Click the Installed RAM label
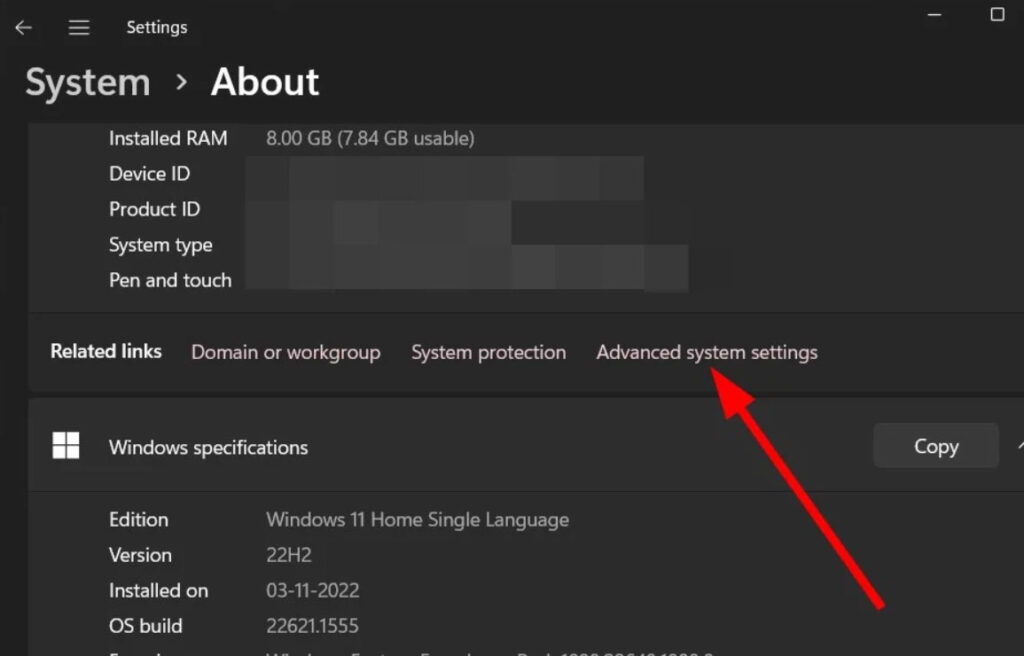Screen dimensions: 1024x656 [x=168, y=139]
